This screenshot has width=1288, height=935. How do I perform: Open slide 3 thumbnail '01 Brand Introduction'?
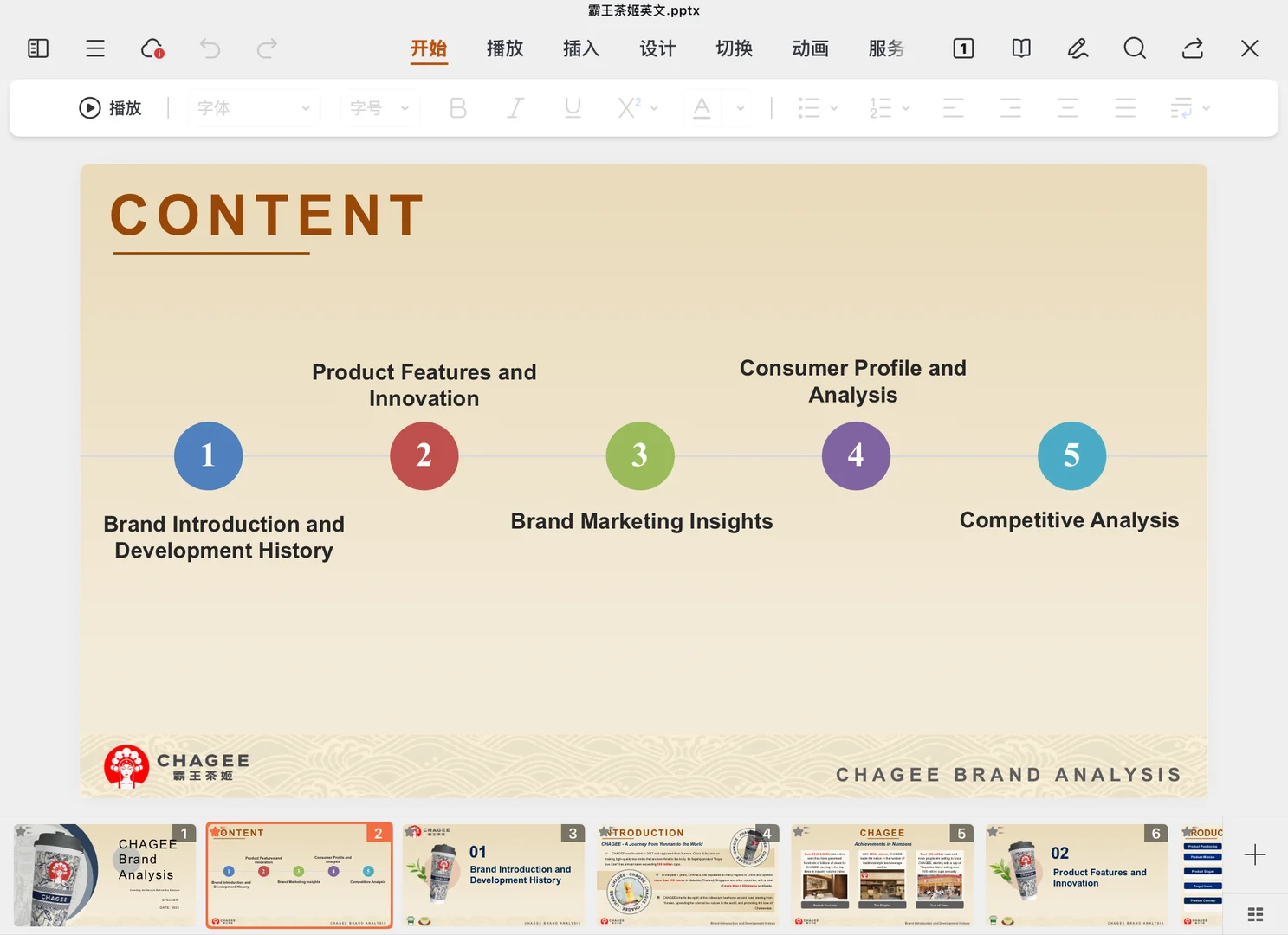pyautogui.click(x=494, y=875)
